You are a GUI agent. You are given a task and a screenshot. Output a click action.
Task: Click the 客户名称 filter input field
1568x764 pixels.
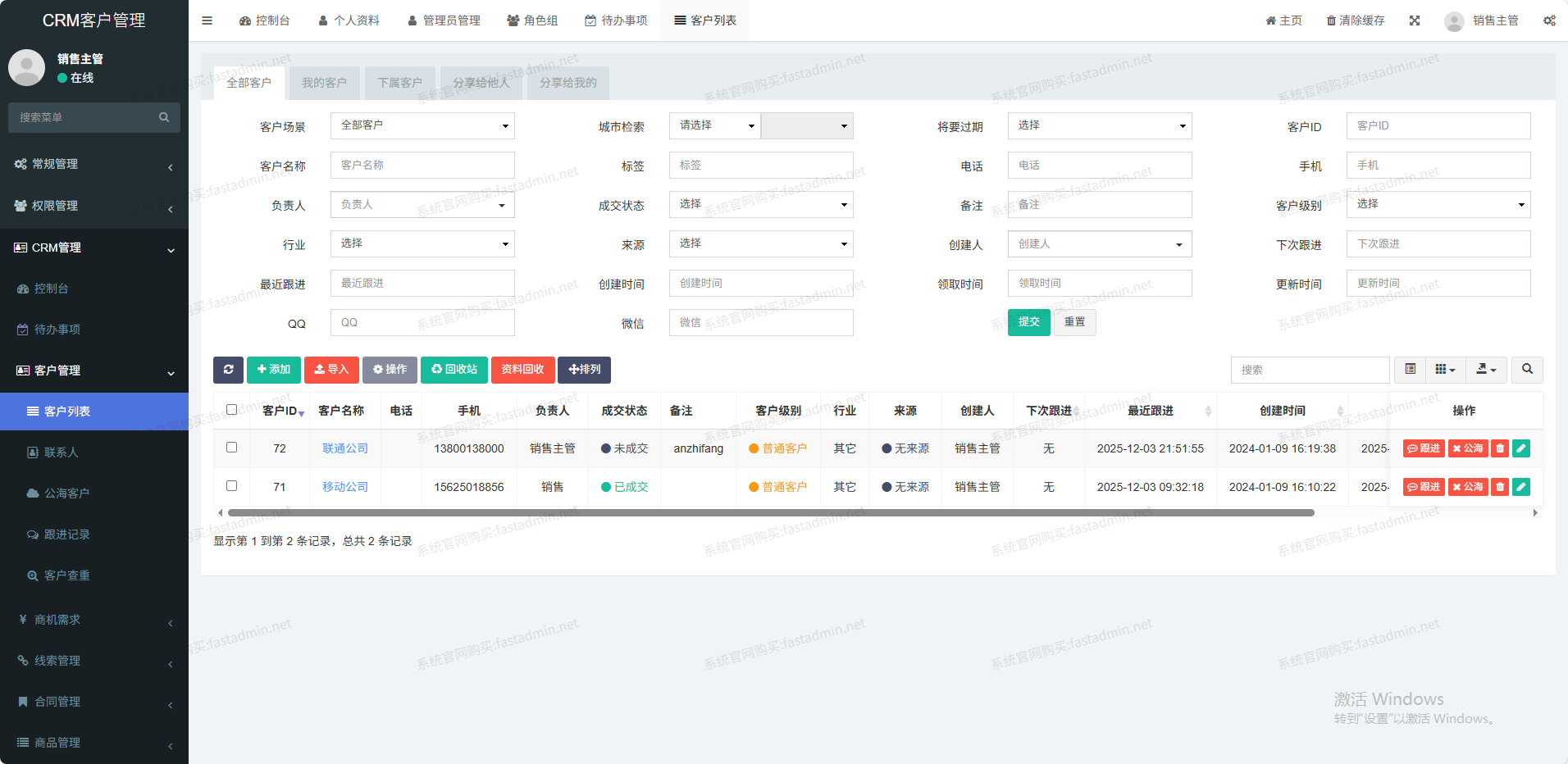422,165
